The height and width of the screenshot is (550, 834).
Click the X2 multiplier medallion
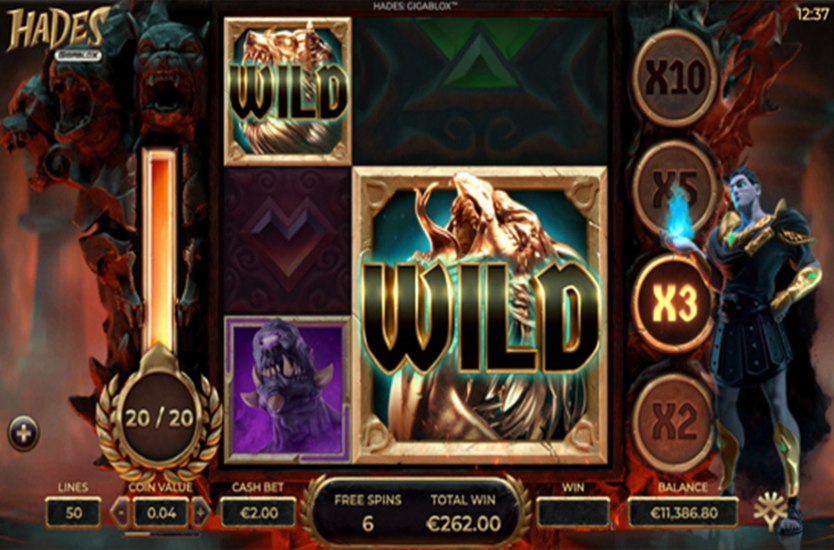pyautogui.click(x=674, y=422)
